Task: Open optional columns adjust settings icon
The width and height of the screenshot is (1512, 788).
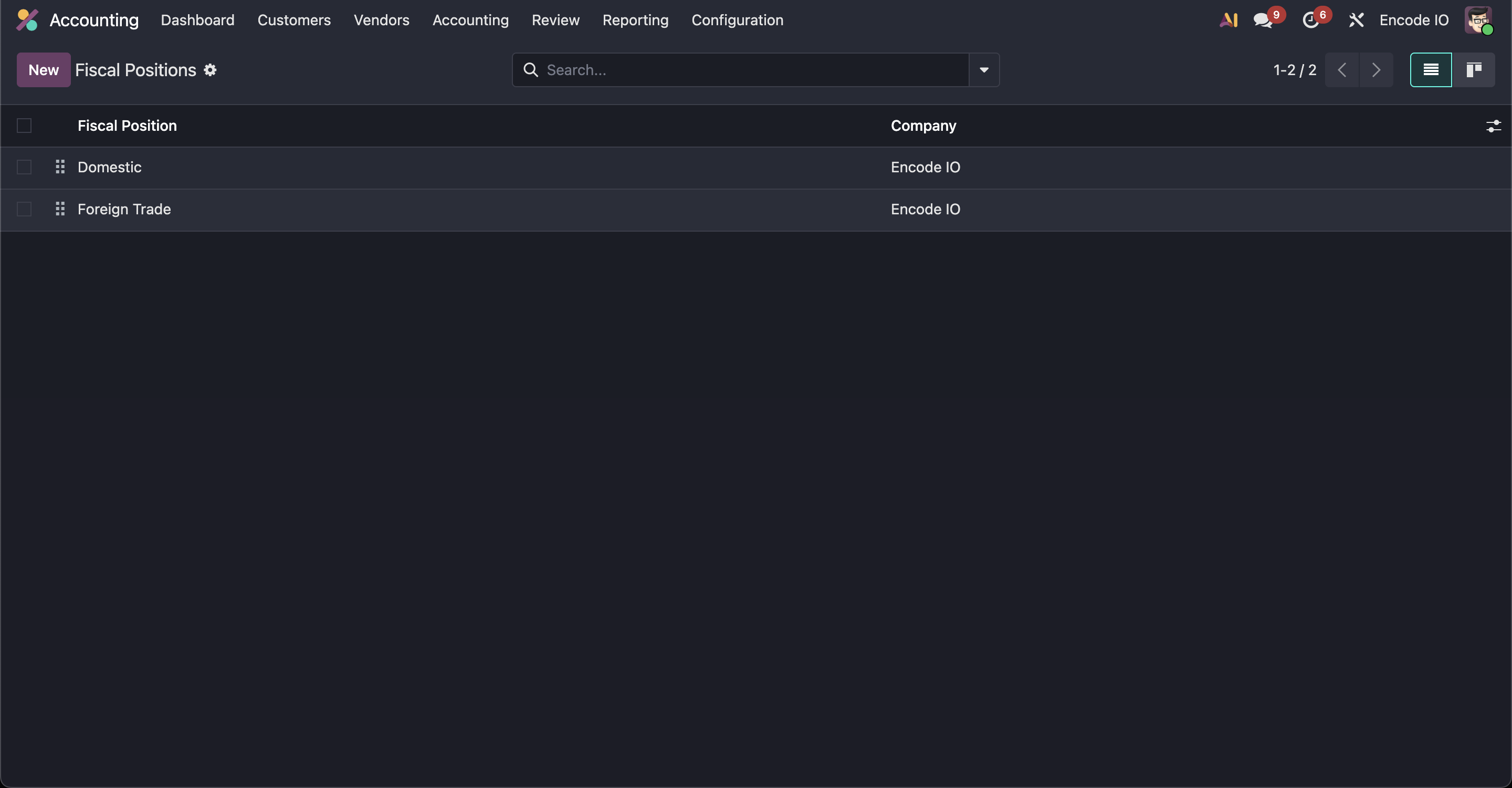Action: (1493, 126)
